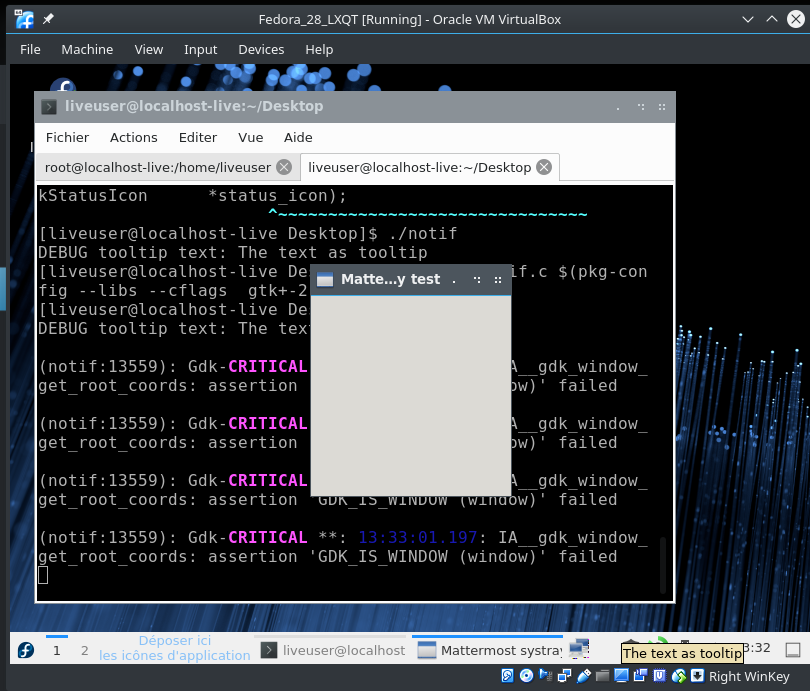Open VirtualBox Help menu
The height and width of the screenshot is (691, 810).
[x=319, y=50]
